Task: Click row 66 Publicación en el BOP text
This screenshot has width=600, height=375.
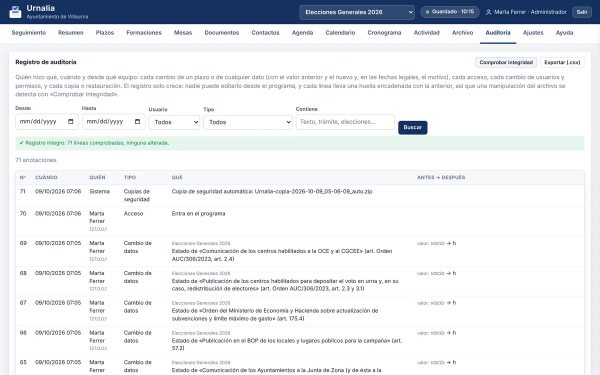Action: tap(287, 344)
